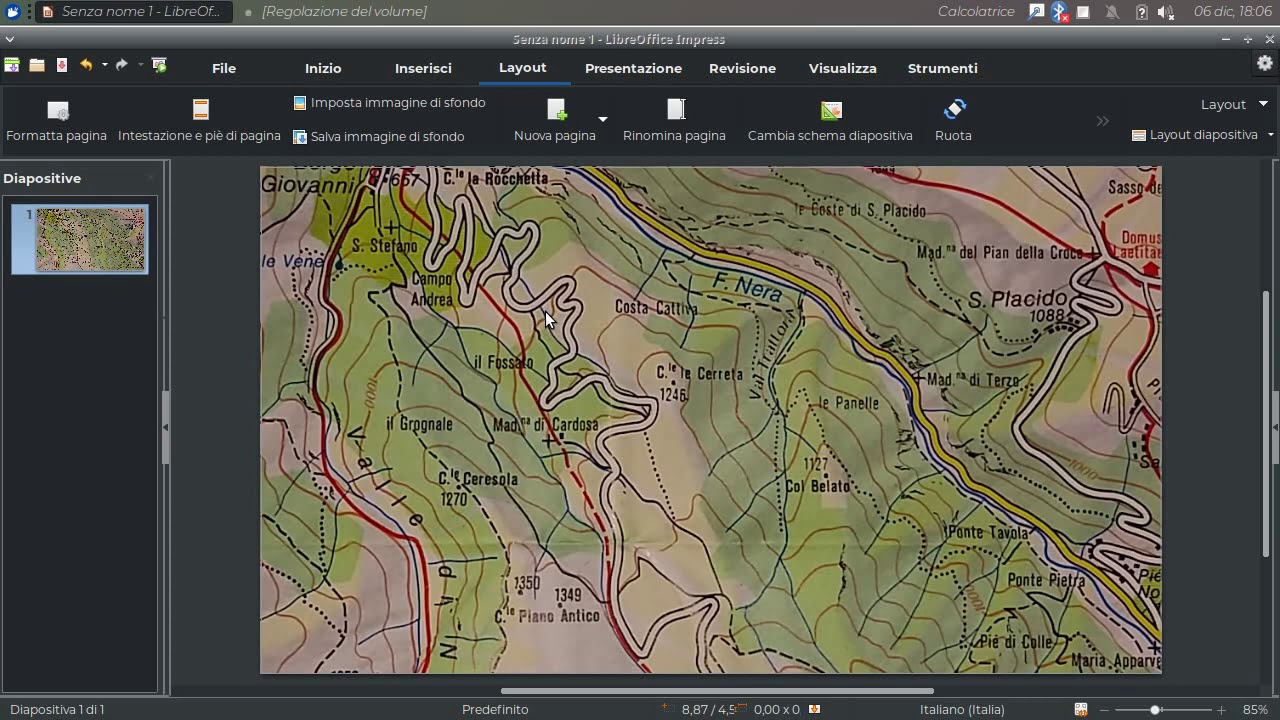Add a slide with Nuova pagina icon
1280x720 pixels.
click(556, 109)
